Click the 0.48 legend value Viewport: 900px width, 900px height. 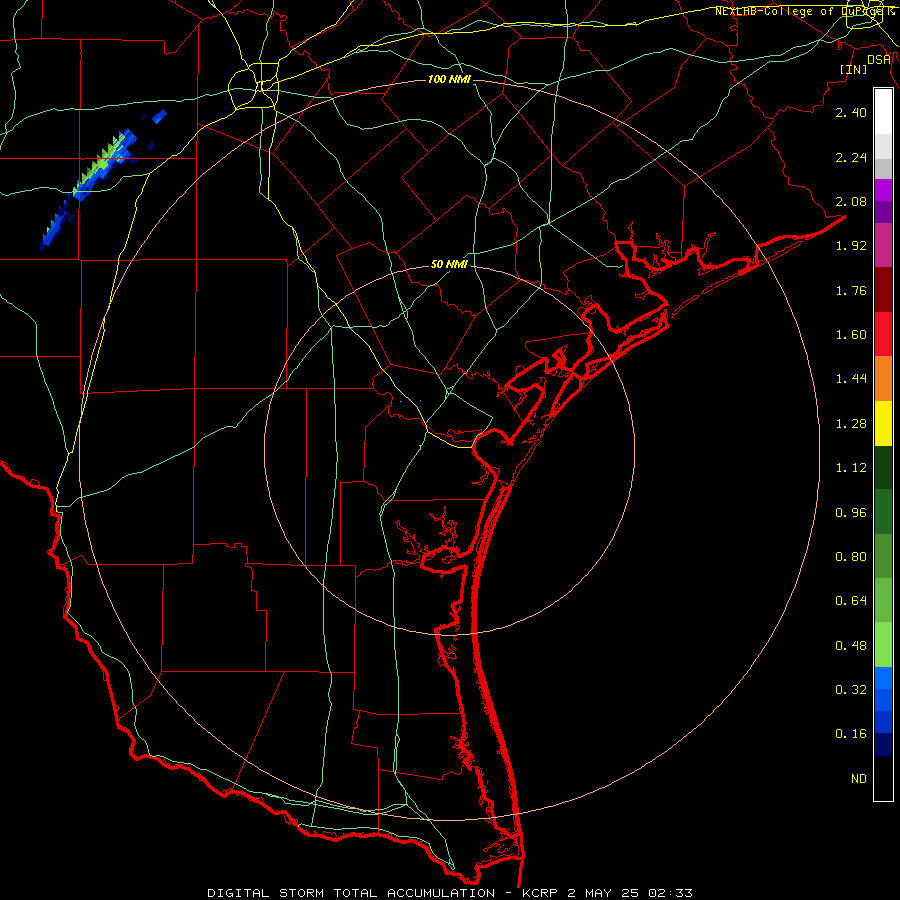tap(851, 646)
